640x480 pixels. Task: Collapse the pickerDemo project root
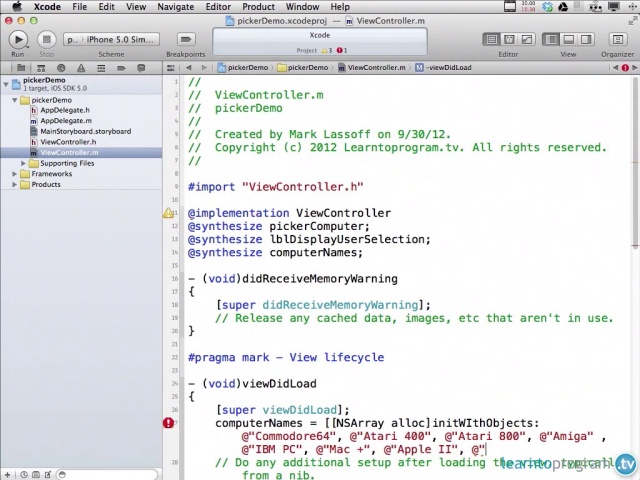tap(6, 84)
